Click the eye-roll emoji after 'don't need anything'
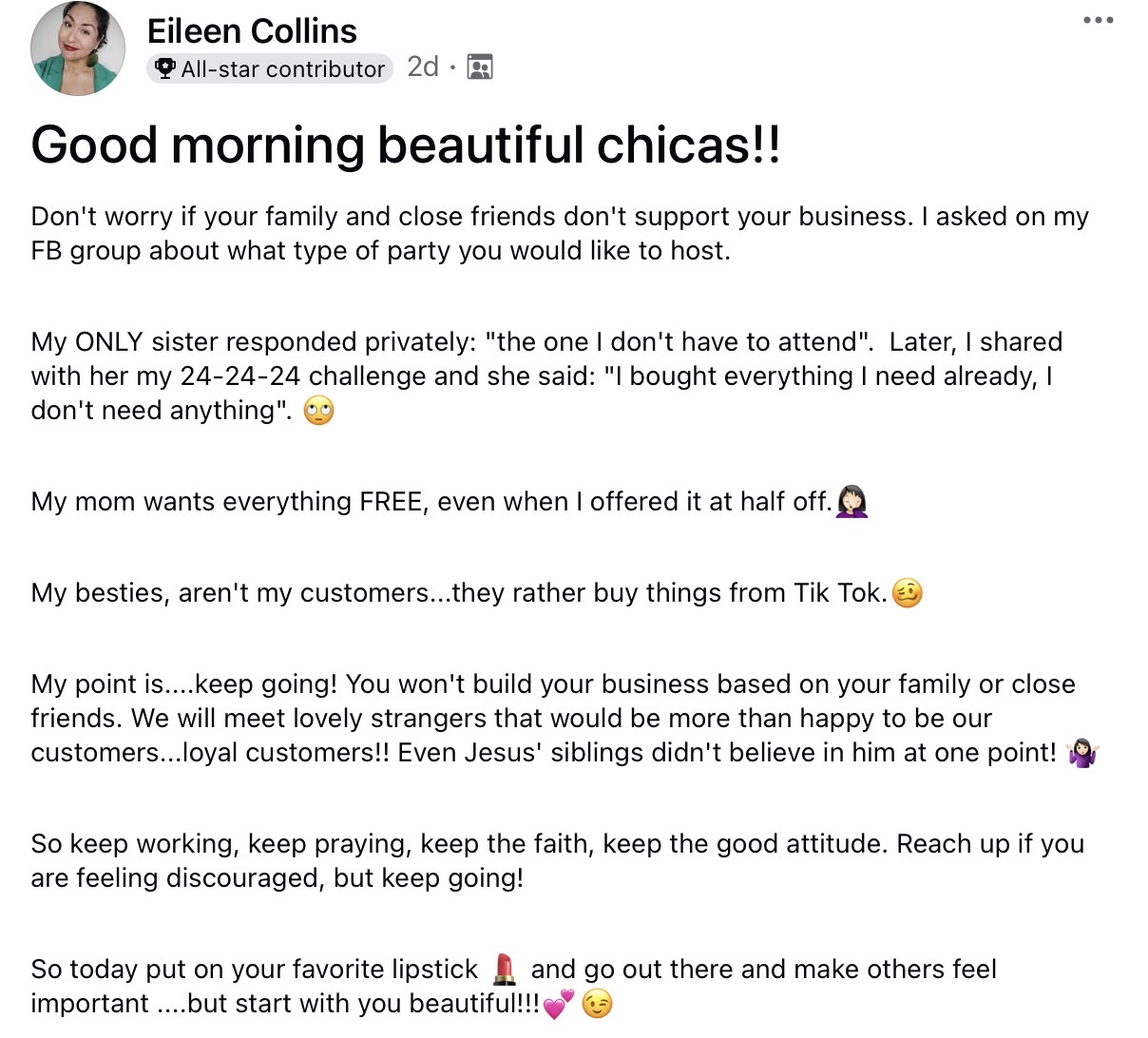1148x1038 pixels. [318, 412]
